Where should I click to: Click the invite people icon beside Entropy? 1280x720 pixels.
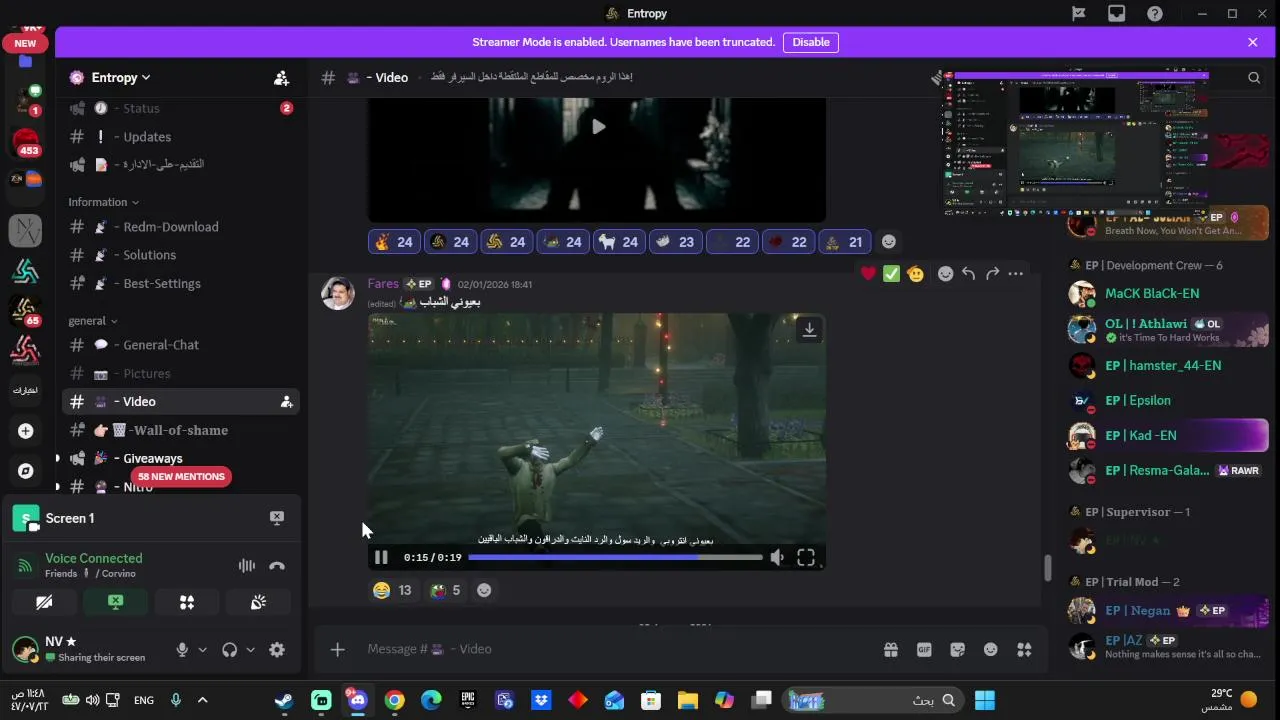[281, 78]
